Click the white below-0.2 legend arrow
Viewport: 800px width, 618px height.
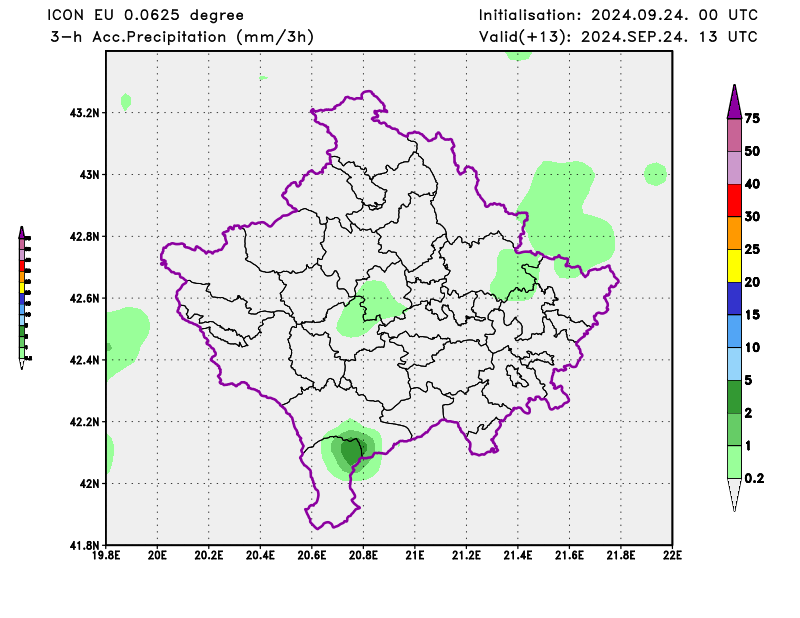pyautogui.click(x=734, y=494)
